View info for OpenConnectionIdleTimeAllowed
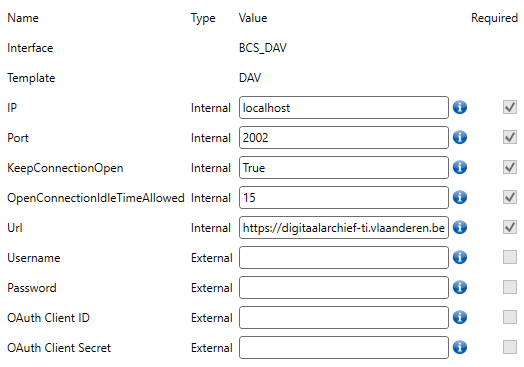Image resolution: width=524 pixels, height=367 pixels. point(460,197)
